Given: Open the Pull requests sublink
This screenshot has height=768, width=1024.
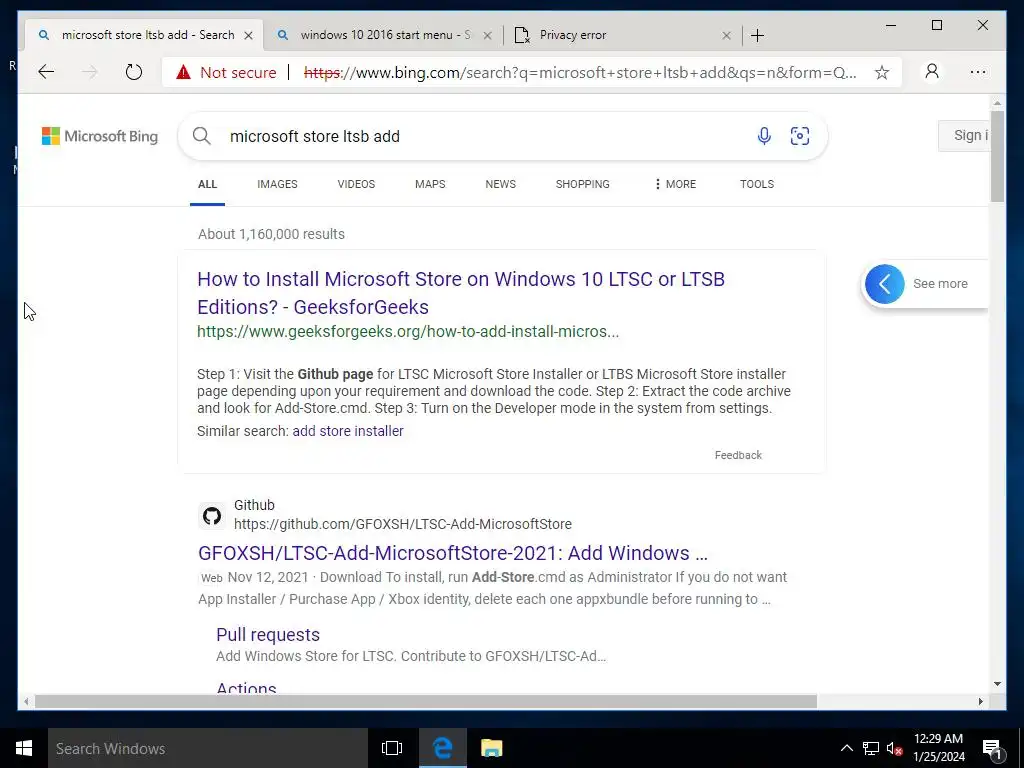Looking at the screenshot, I should click(268, 635).
